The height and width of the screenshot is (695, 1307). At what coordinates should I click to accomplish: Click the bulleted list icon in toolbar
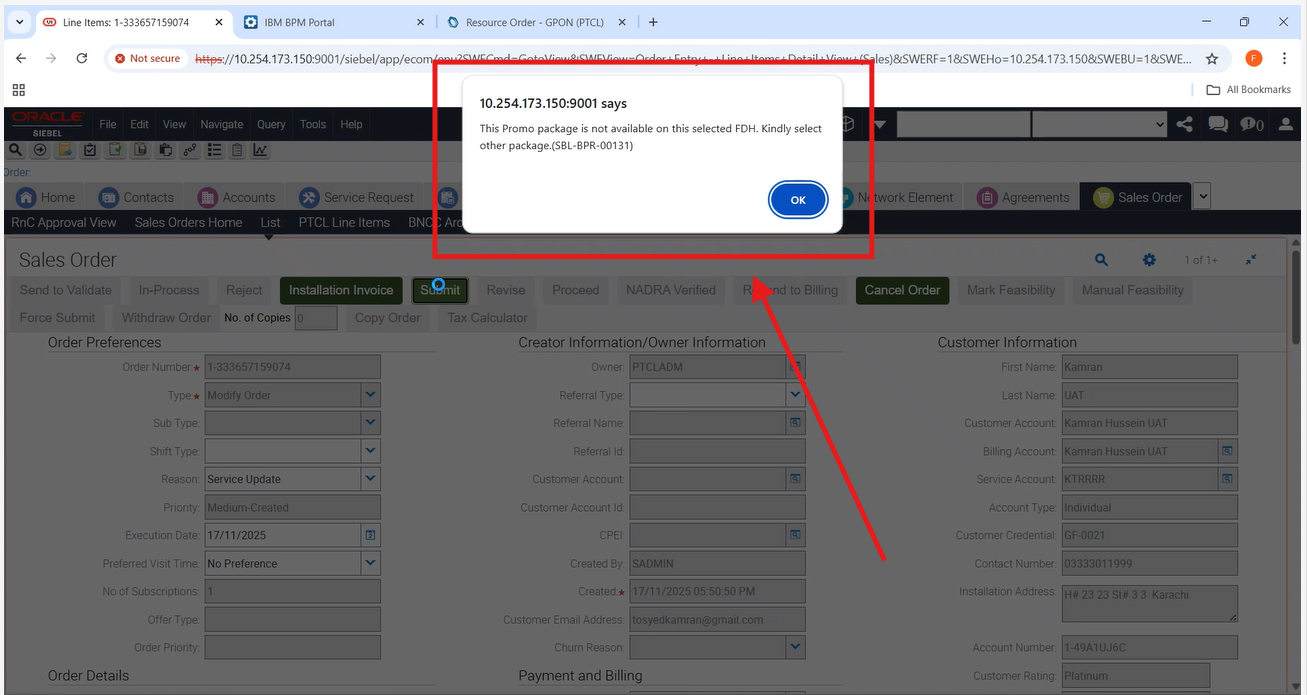click(214, 150)
